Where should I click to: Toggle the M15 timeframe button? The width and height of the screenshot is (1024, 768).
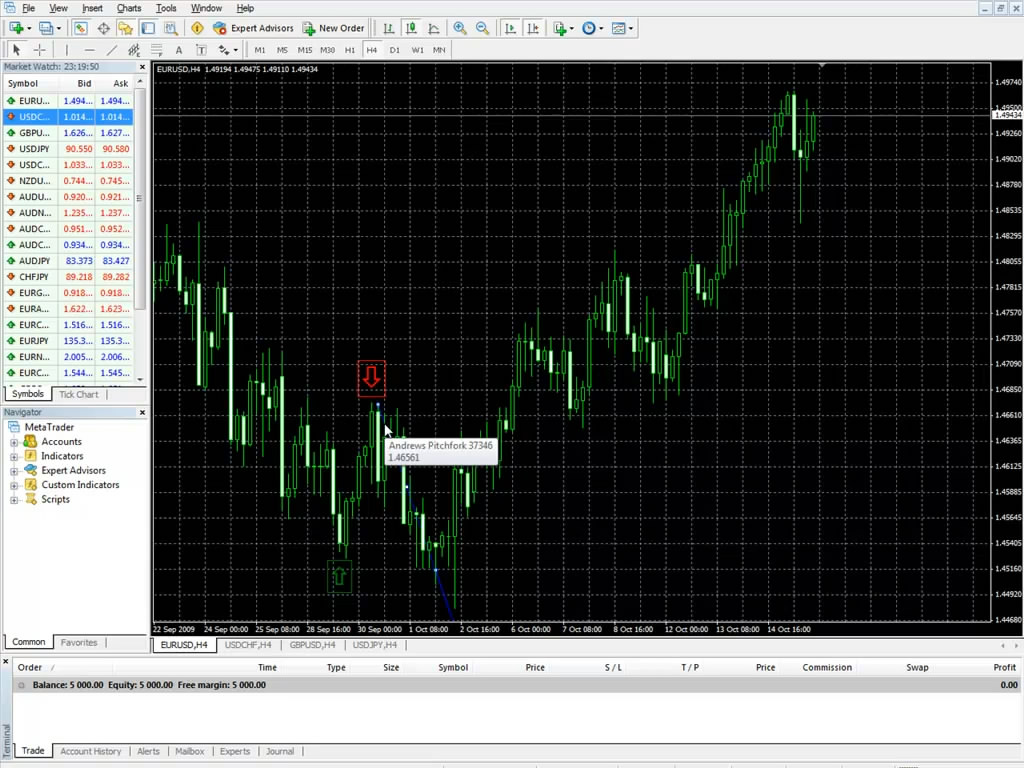coord(305,50)
